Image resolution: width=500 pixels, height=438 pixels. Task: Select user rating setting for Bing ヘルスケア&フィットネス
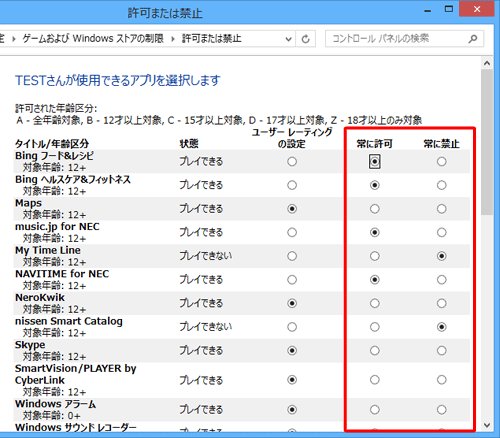(292, 185)
